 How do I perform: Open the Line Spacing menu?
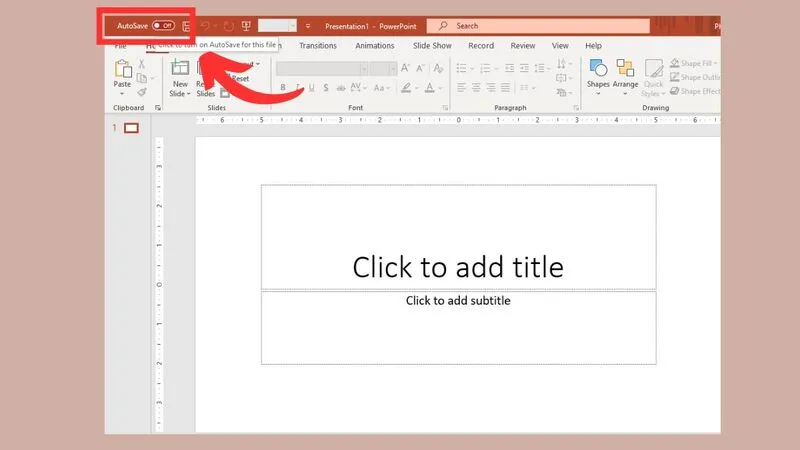(x=542, y=68)
